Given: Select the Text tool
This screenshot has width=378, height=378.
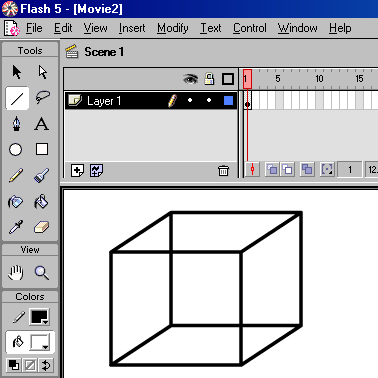Looking at the screenshot, I should pyautogui.click(x=42, y=124).
